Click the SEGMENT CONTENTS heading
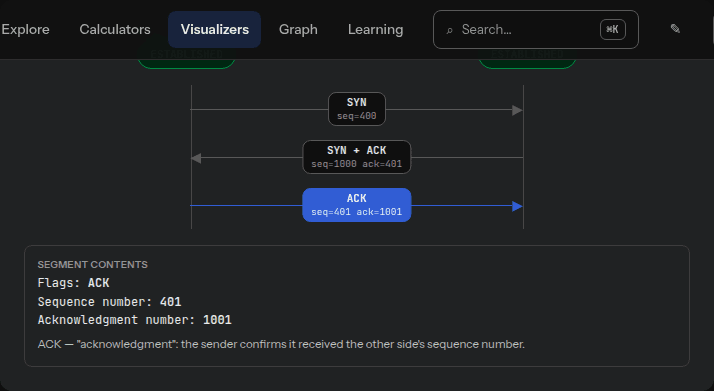 coord(92,265)
